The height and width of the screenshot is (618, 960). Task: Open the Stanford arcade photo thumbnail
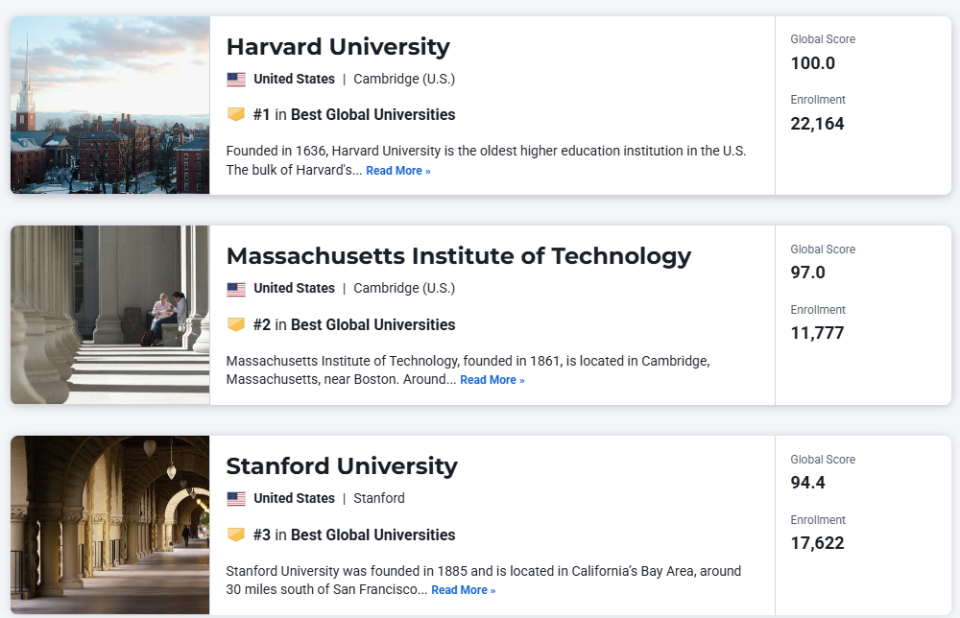[x=110, y=525]
